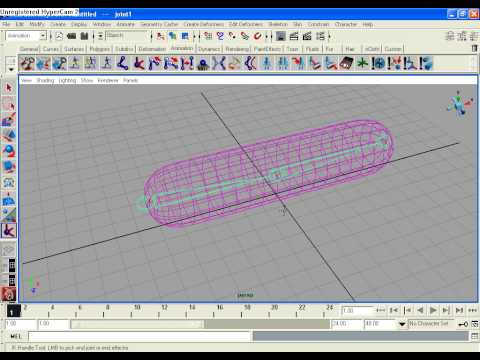Click the red logo icon below toolbox
Viewport: 480px width, 360px height.
click(x=9, y=294)
